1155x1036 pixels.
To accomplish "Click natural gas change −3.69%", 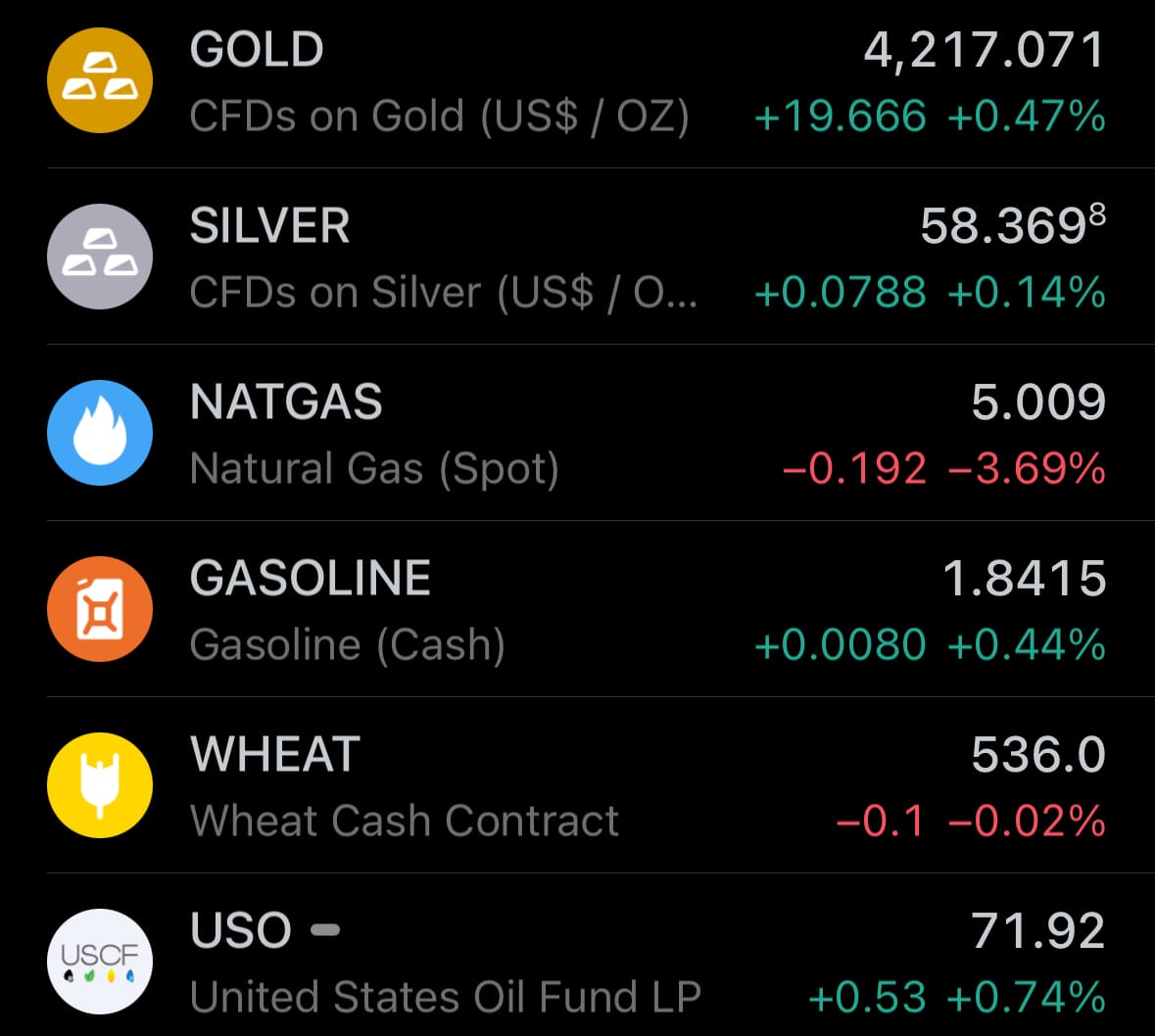I will tap(1027, 468).
